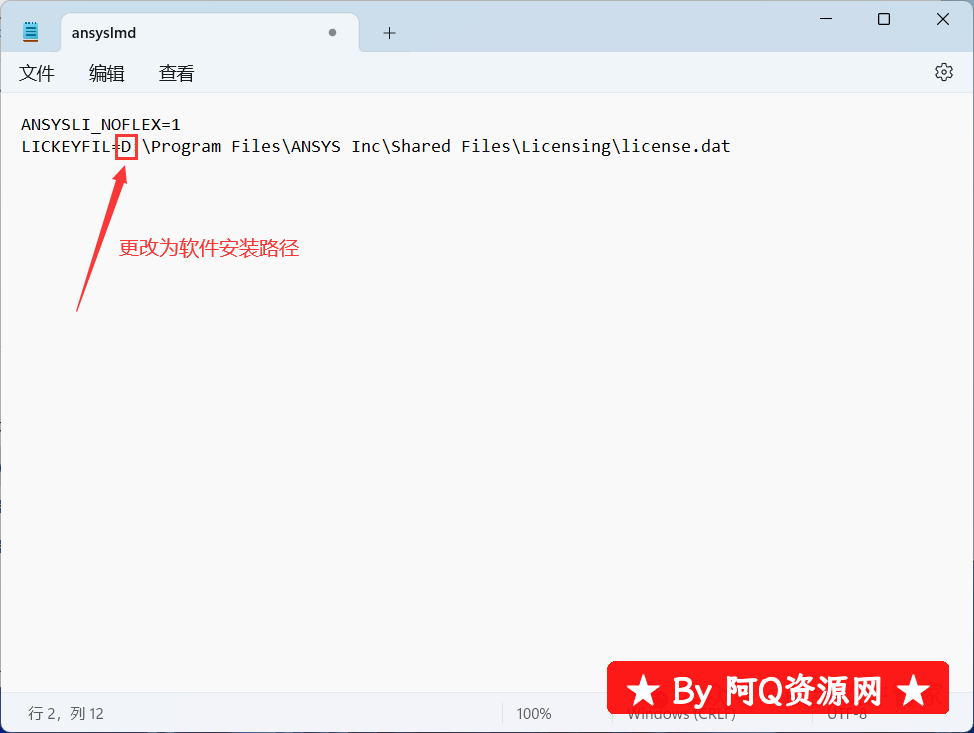Open the 文件 menu
Screen dimensions: 974x733
(37, 73)
